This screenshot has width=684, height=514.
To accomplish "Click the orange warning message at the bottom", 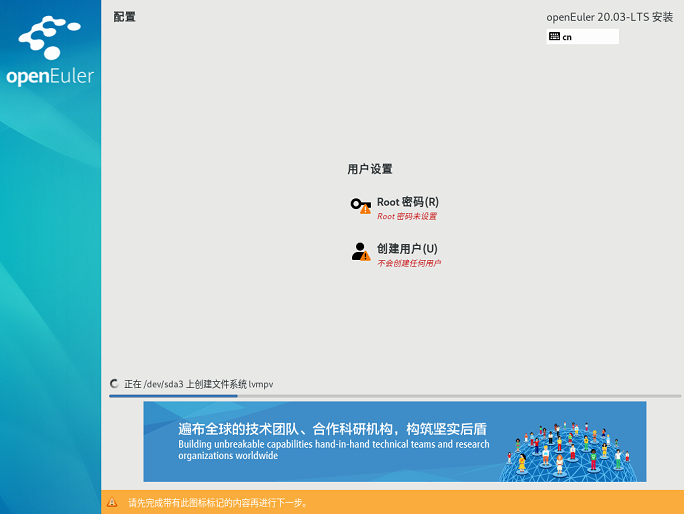I will (218, 503).
